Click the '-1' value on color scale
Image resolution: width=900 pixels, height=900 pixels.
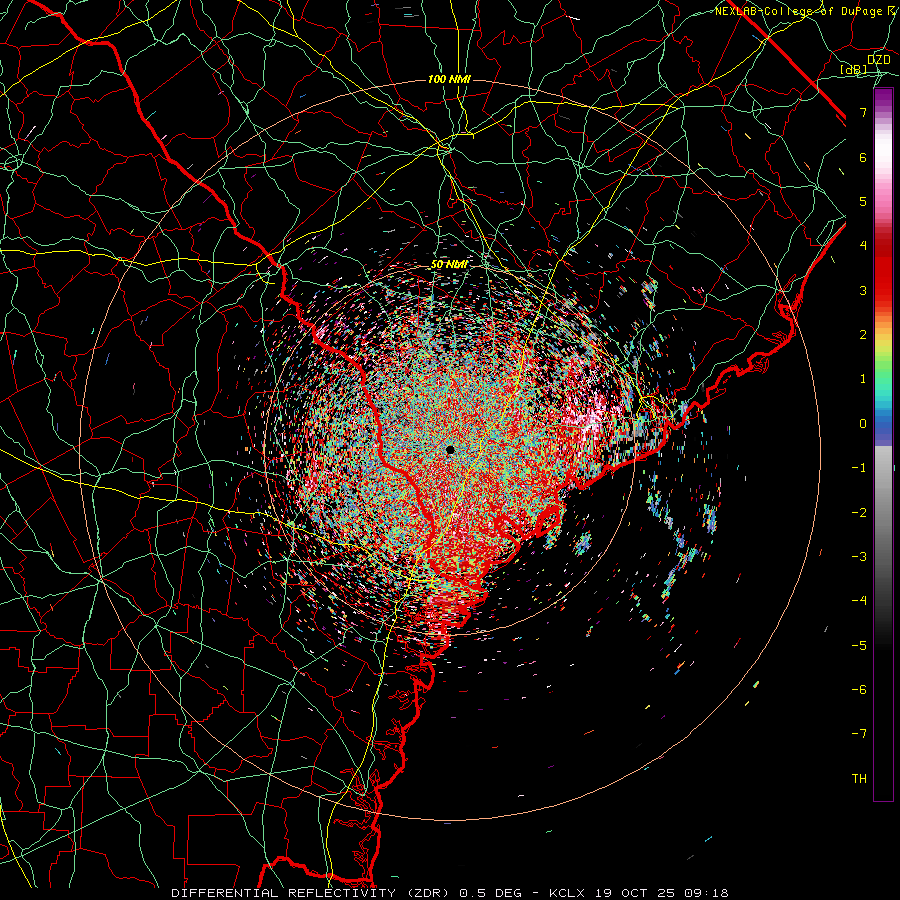pos(859,468)
